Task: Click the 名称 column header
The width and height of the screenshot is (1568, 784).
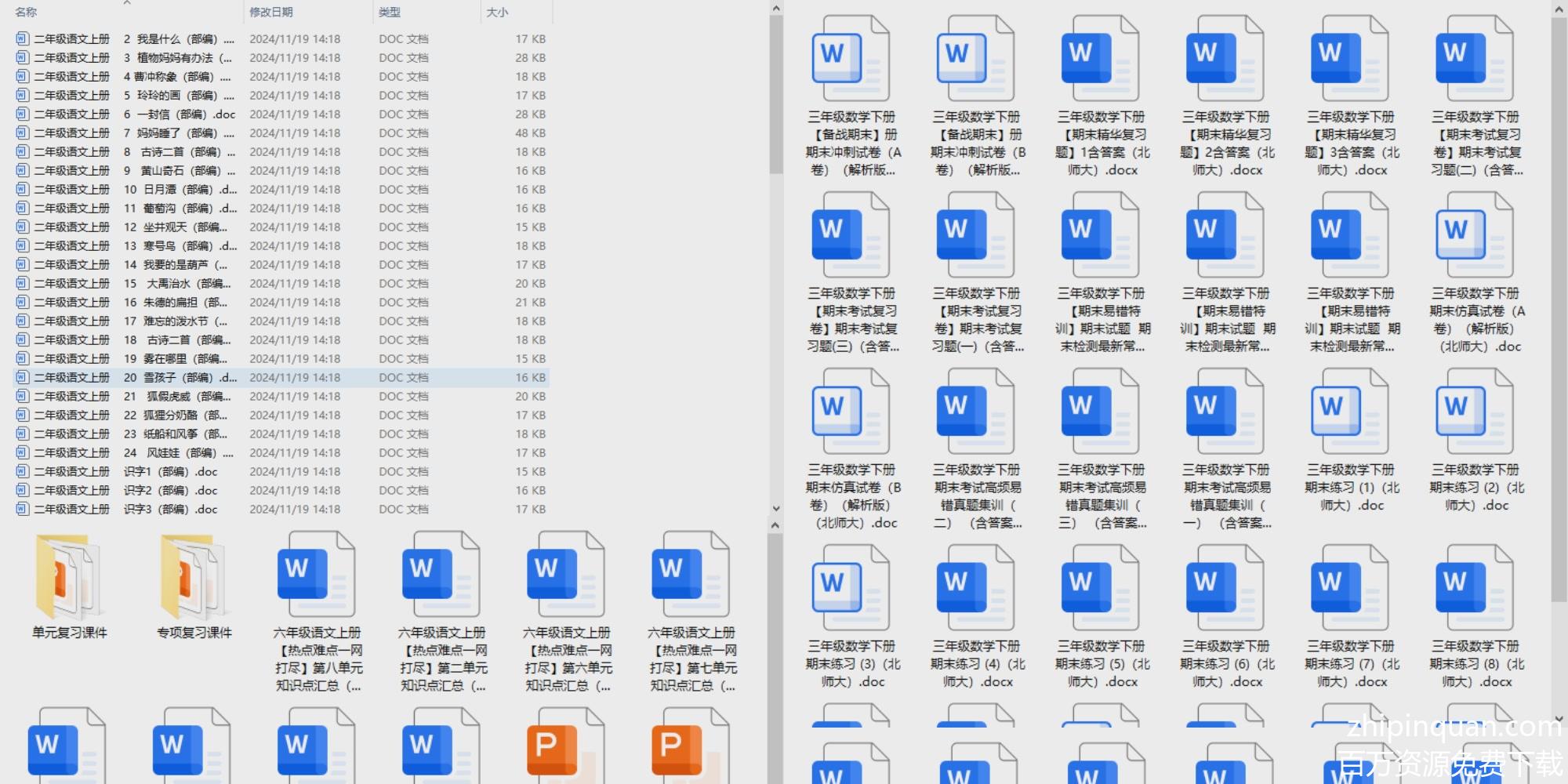Action: pyautogui.click(x=26, y=13)
